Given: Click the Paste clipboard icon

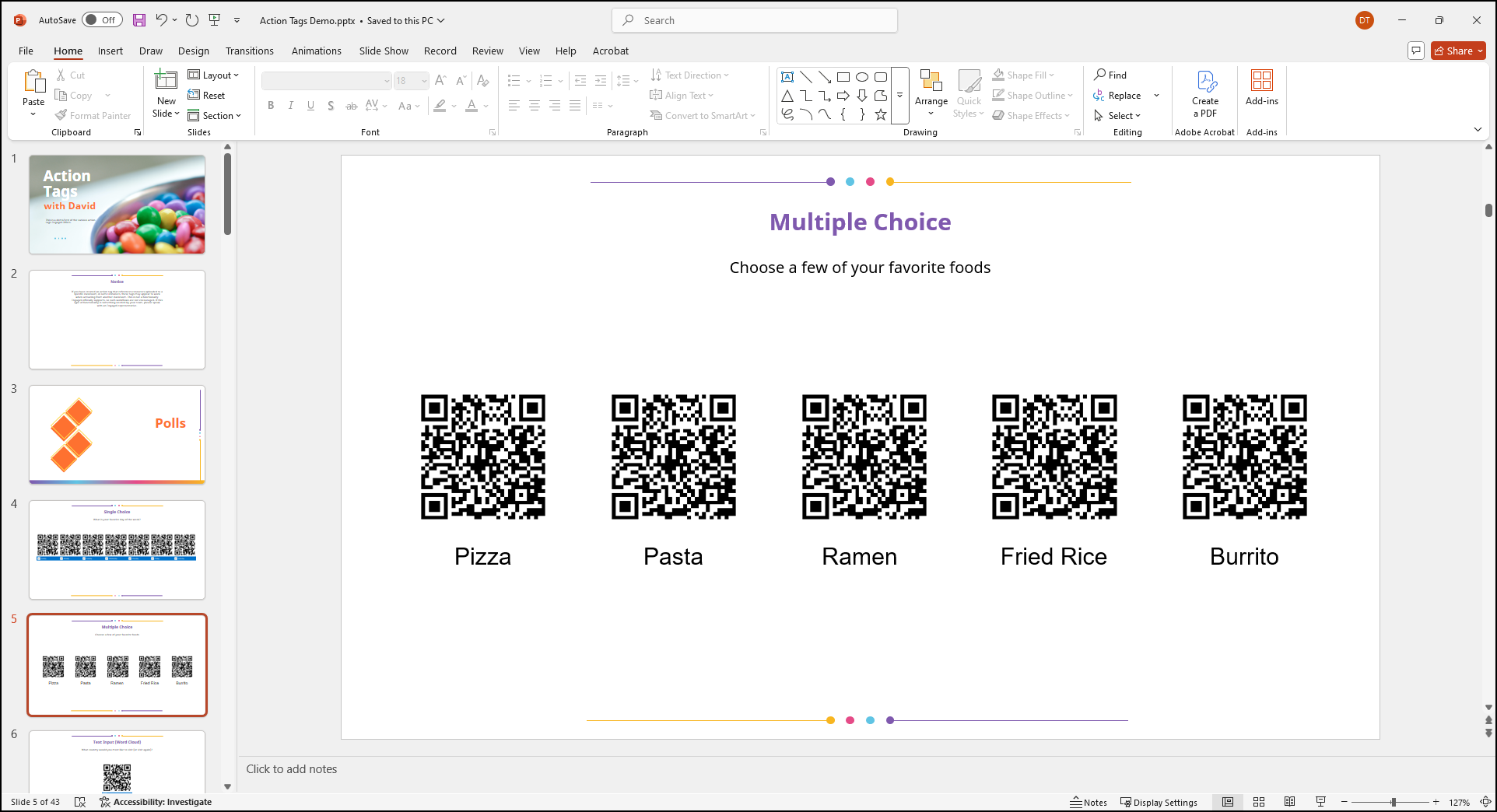Looking at the screenshot, I should 33,81.
